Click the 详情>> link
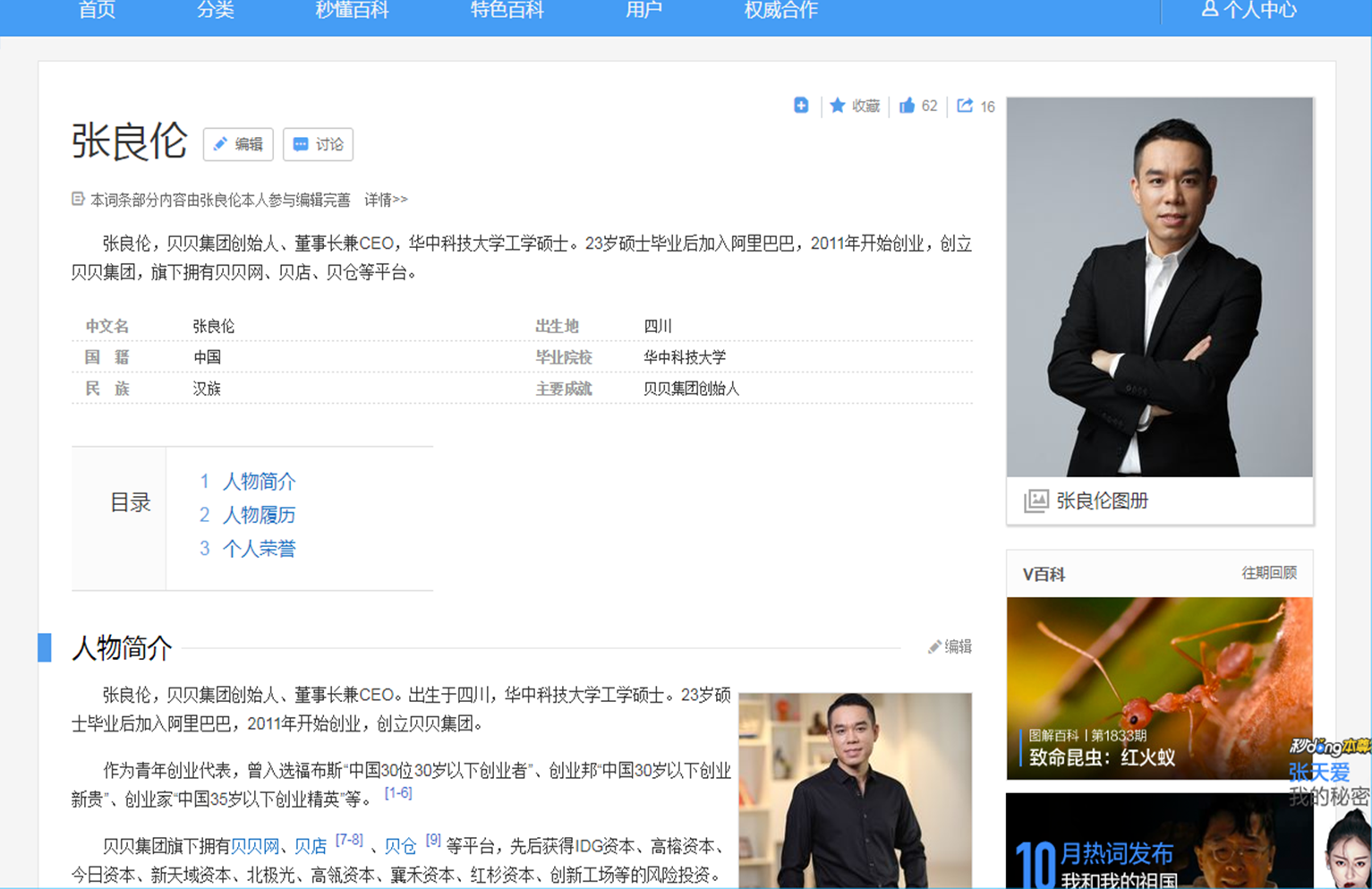 [x=386, y=200]
